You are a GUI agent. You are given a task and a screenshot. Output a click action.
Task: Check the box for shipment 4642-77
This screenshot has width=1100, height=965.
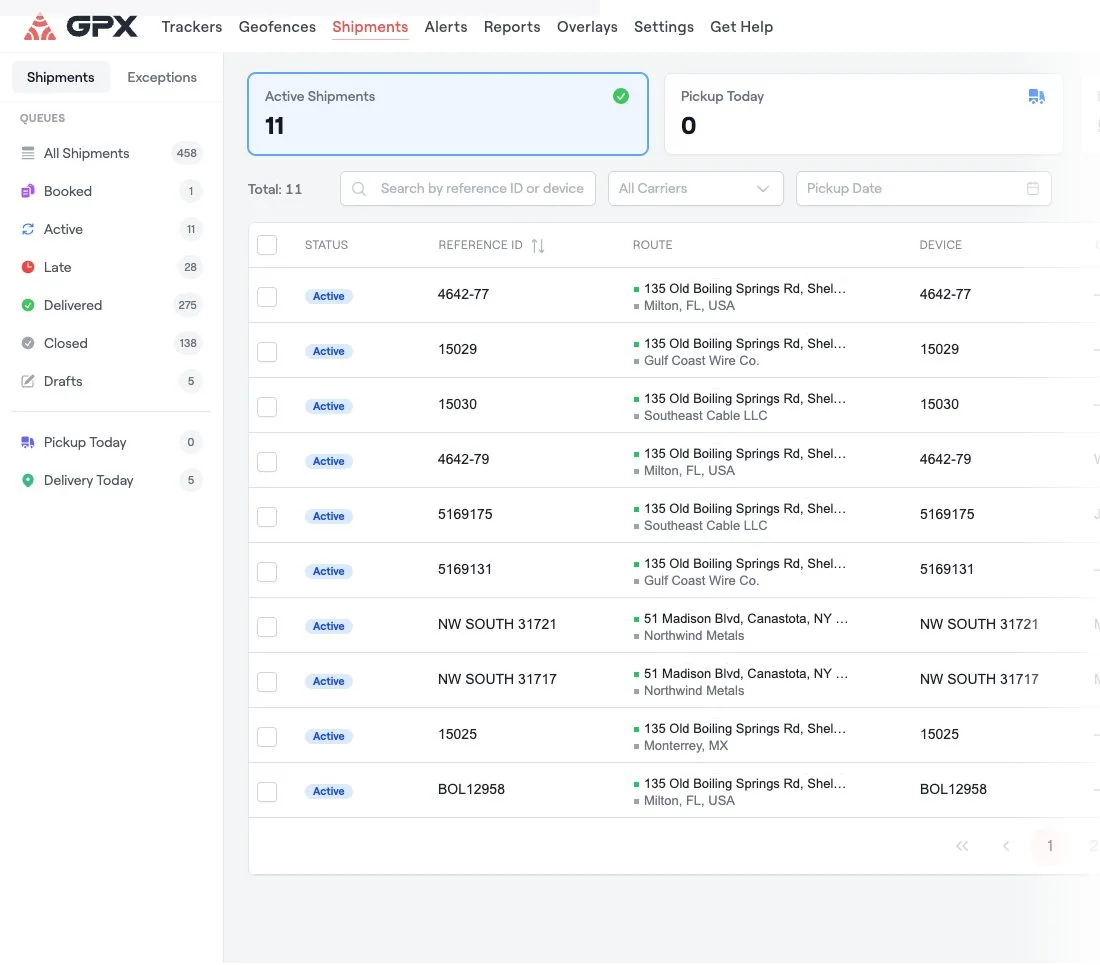click(267, 297)
